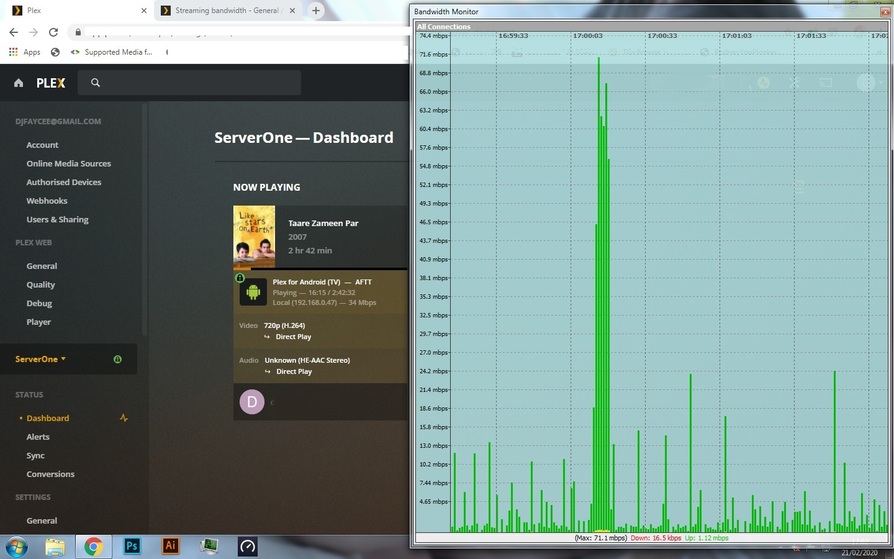Viewport: 894px width, 559px height.
Task: Click the Taare Zameen Par poster
Action: click(x=254, y=237)
